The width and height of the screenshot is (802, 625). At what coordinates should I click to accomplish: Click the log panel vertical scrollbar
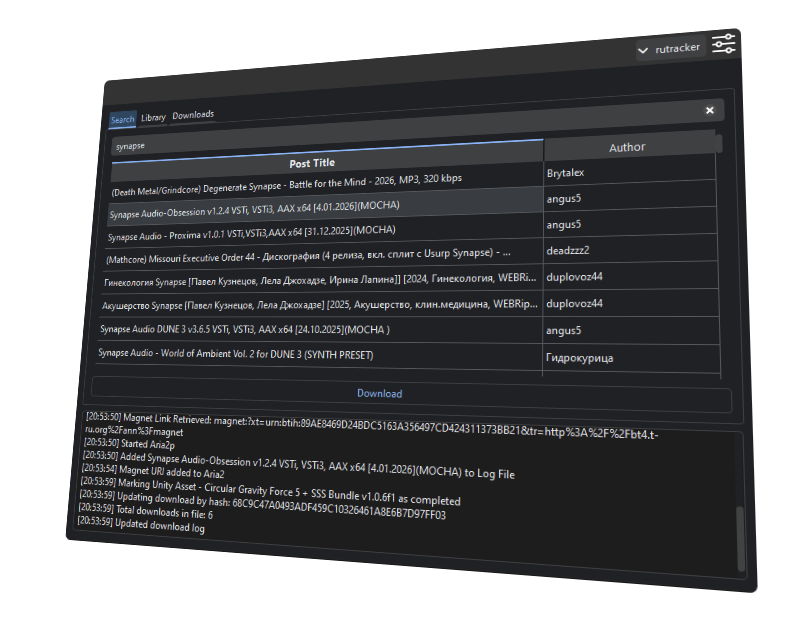739,535
